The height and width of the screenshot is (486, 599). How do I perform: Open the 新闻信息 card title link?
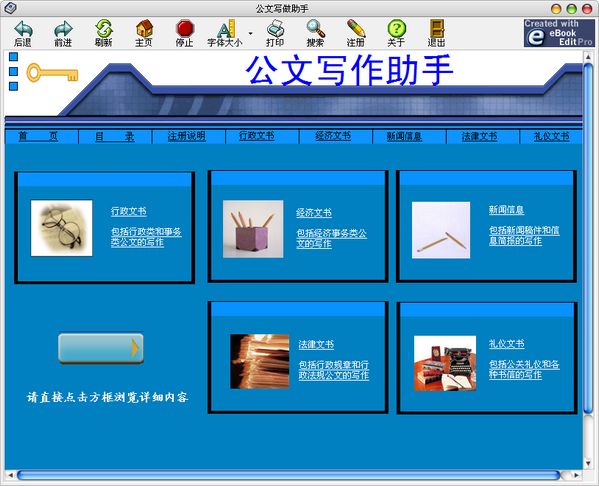pyautogui.click(x=507, y=210)
